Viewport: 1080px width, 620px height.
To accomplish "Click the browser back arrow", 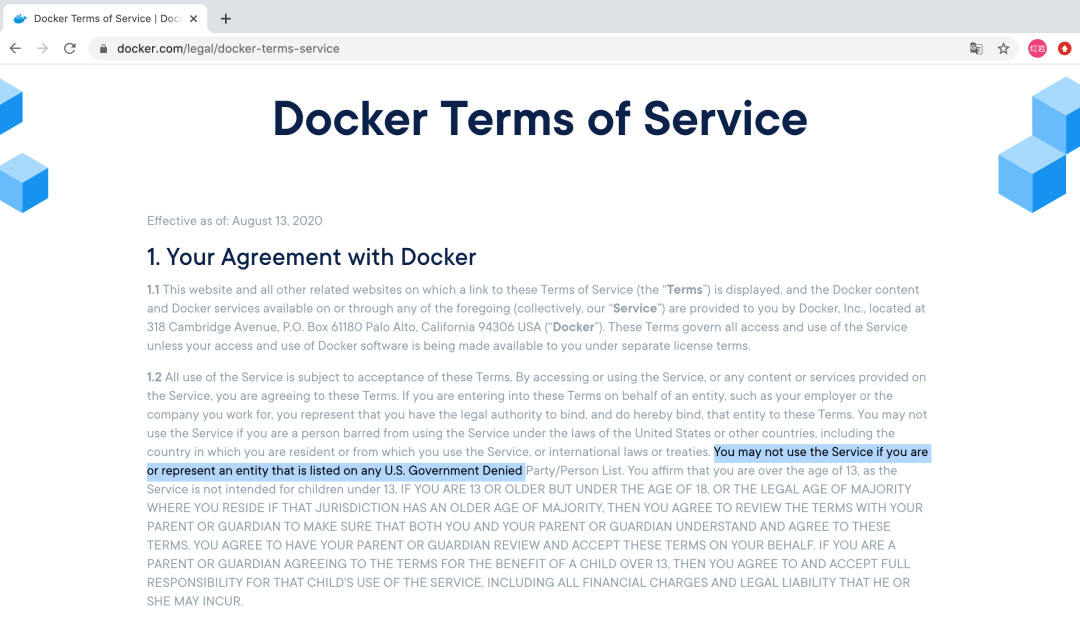I will 15,48.
